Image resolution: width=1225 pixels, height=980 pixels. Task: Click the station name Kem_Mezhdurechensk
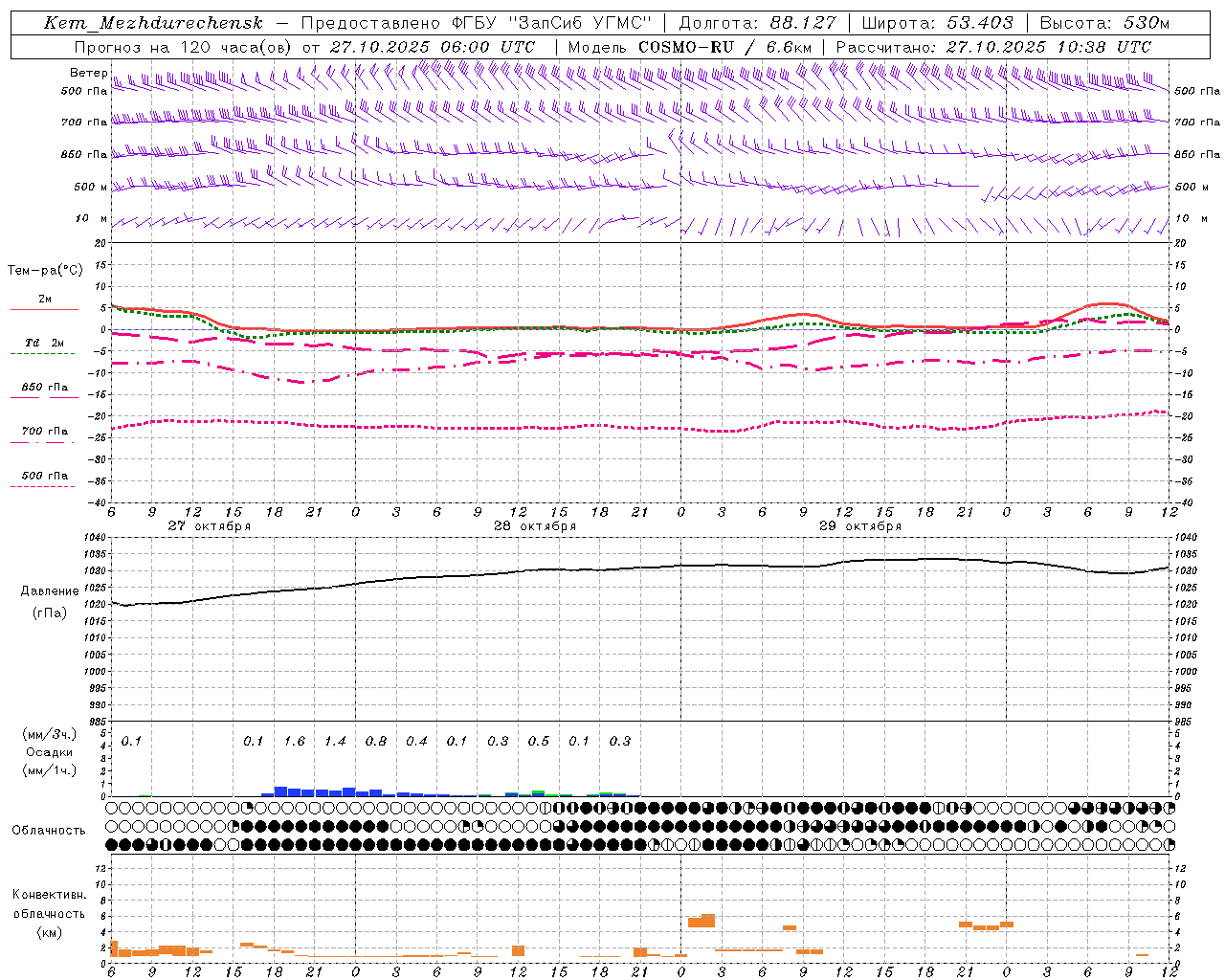[x=153, y=23]
